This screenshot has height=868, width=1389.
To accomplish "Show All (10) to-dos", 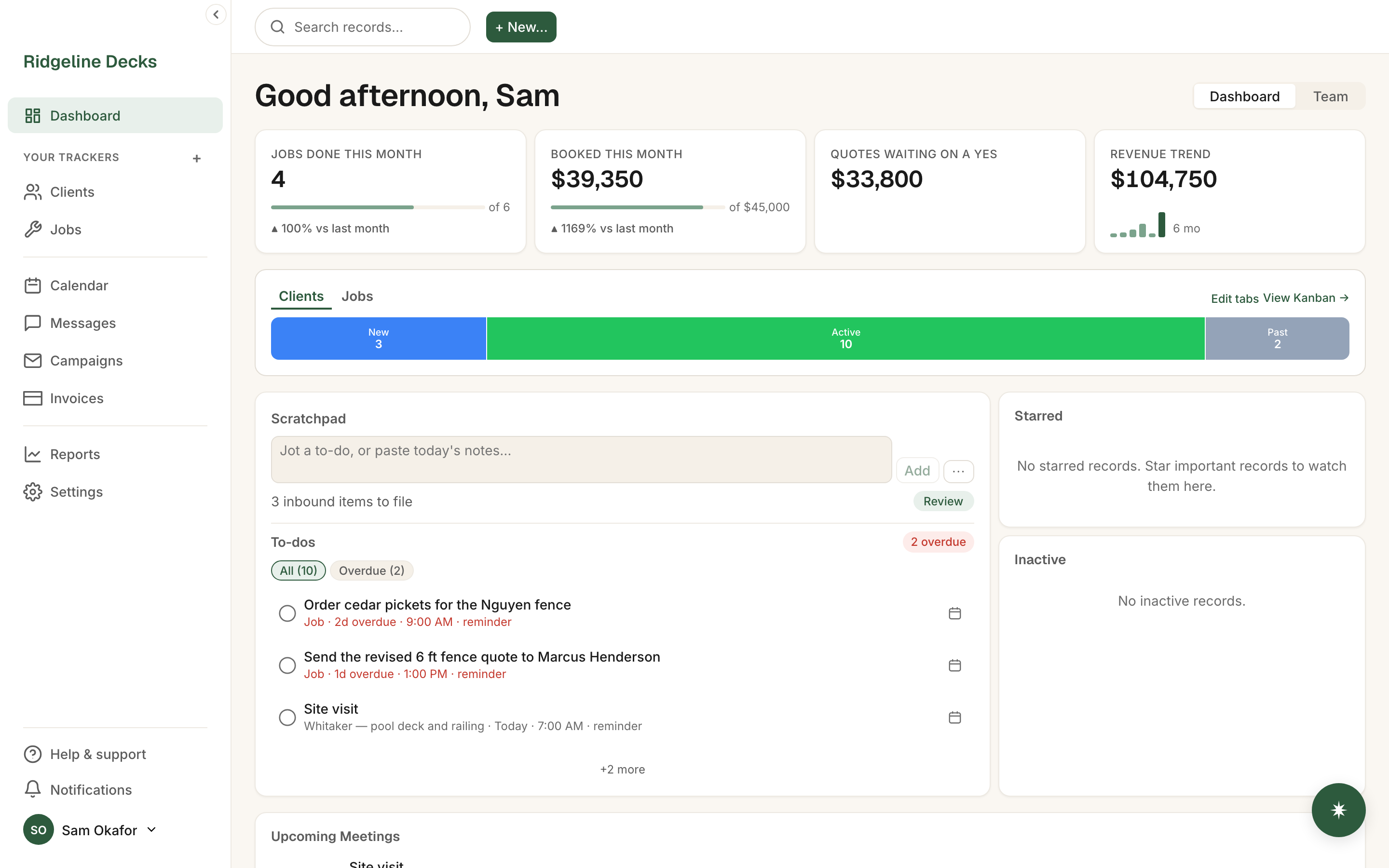I will pos(299,570).
